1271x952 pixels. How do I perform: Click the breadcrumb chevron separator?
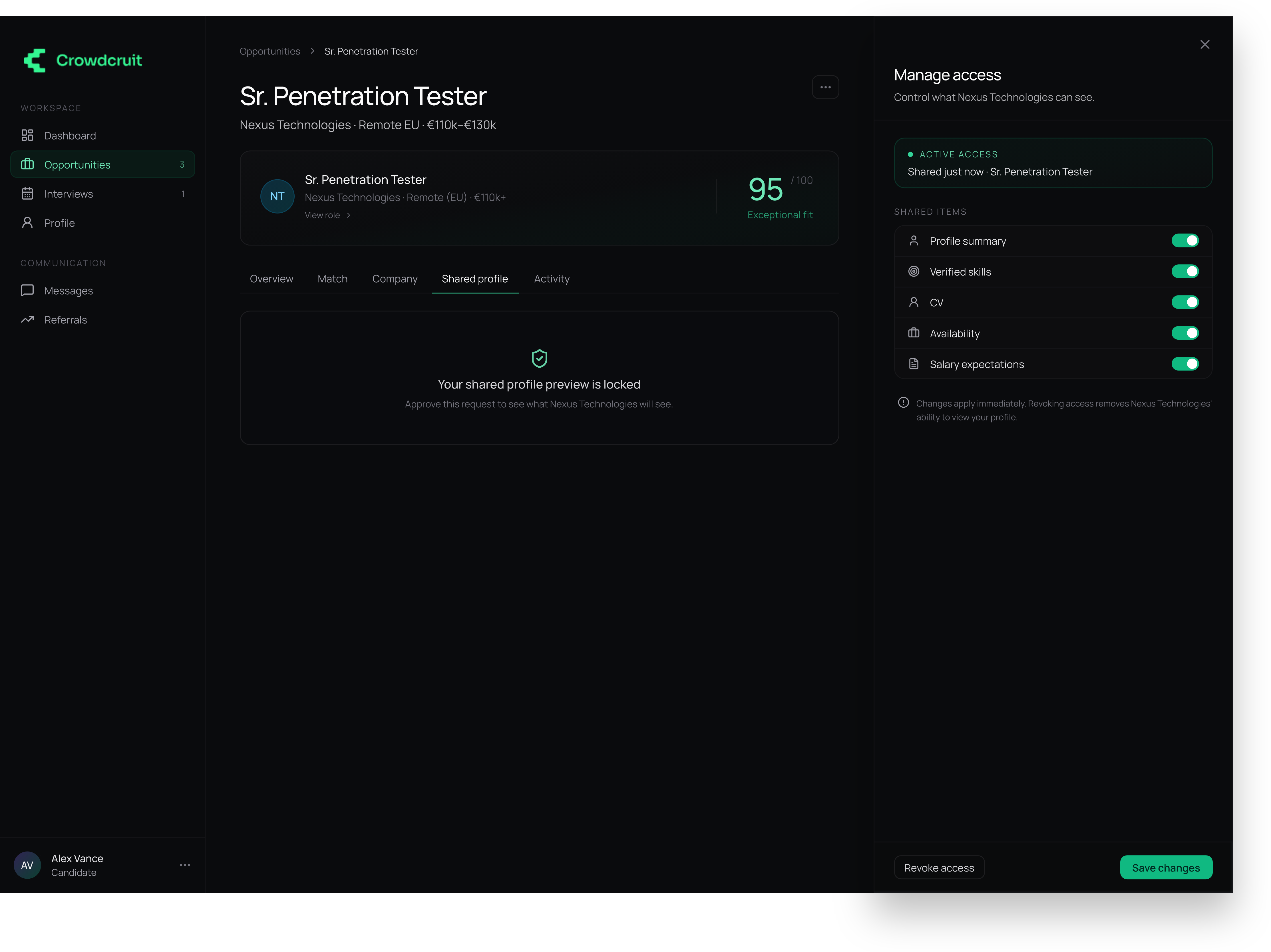[x=313, y=51]
